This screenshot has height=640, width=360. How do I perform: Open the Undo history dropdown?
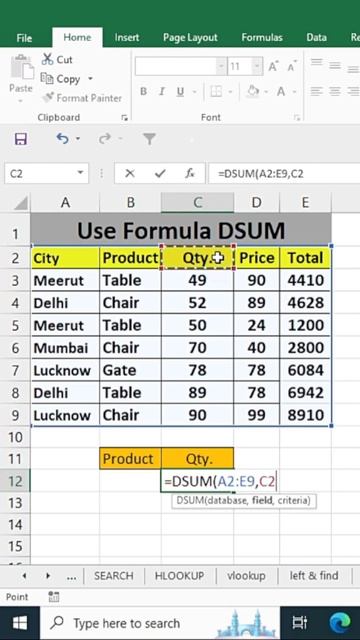(78, 139)
